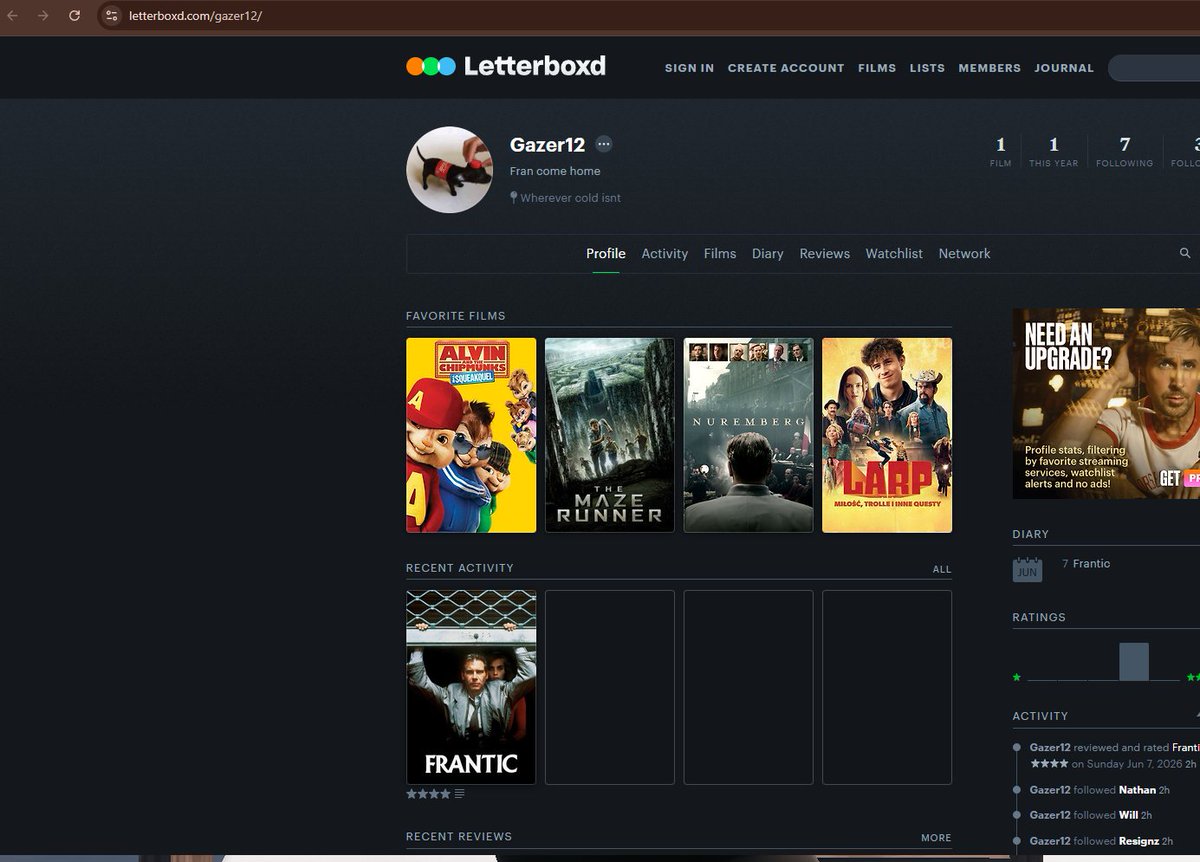Switch to the Network tab
The height and width of the screenshot is (862, 1200).
pos(965,254)
